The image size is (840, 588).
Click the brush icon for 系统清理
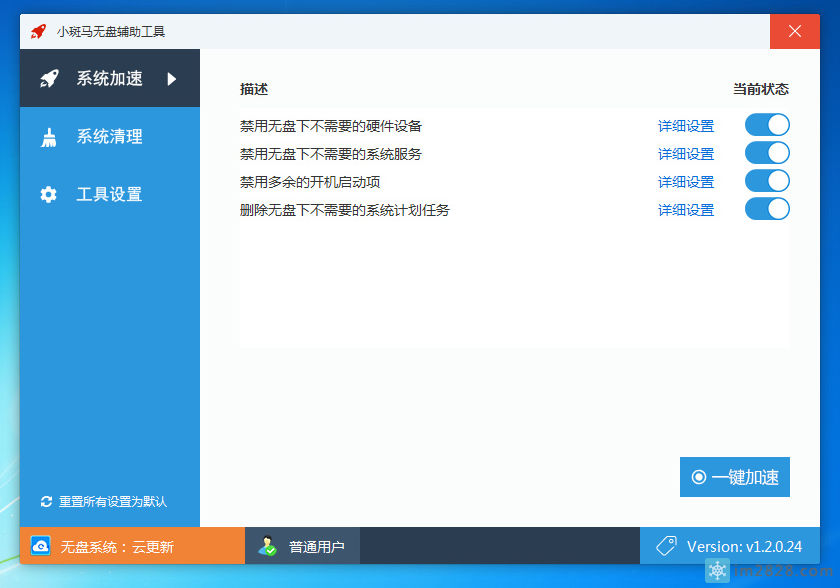(49, 136)
